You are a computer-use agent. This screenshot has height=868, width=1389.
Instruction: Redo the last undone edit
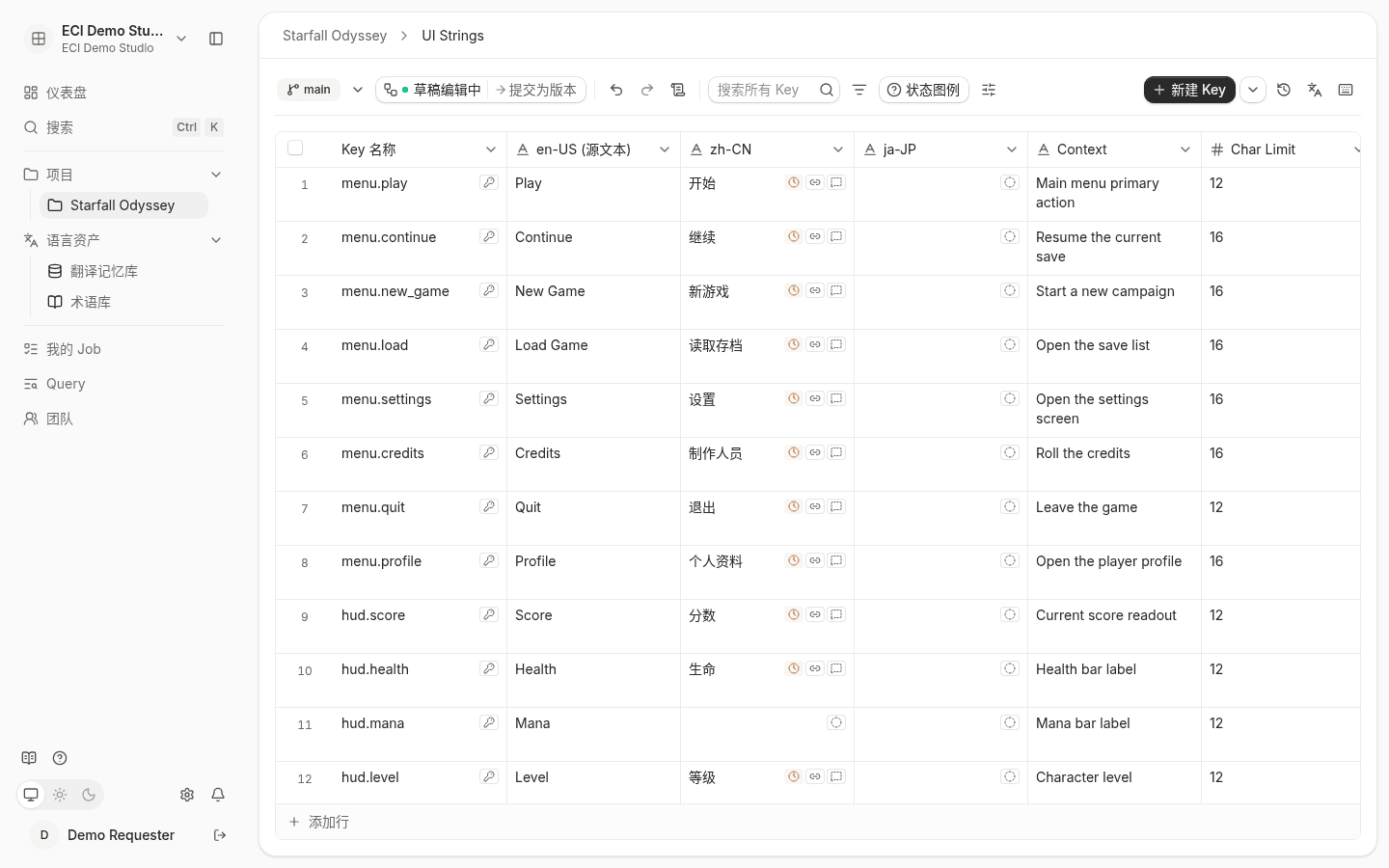(x=647, y=90)
